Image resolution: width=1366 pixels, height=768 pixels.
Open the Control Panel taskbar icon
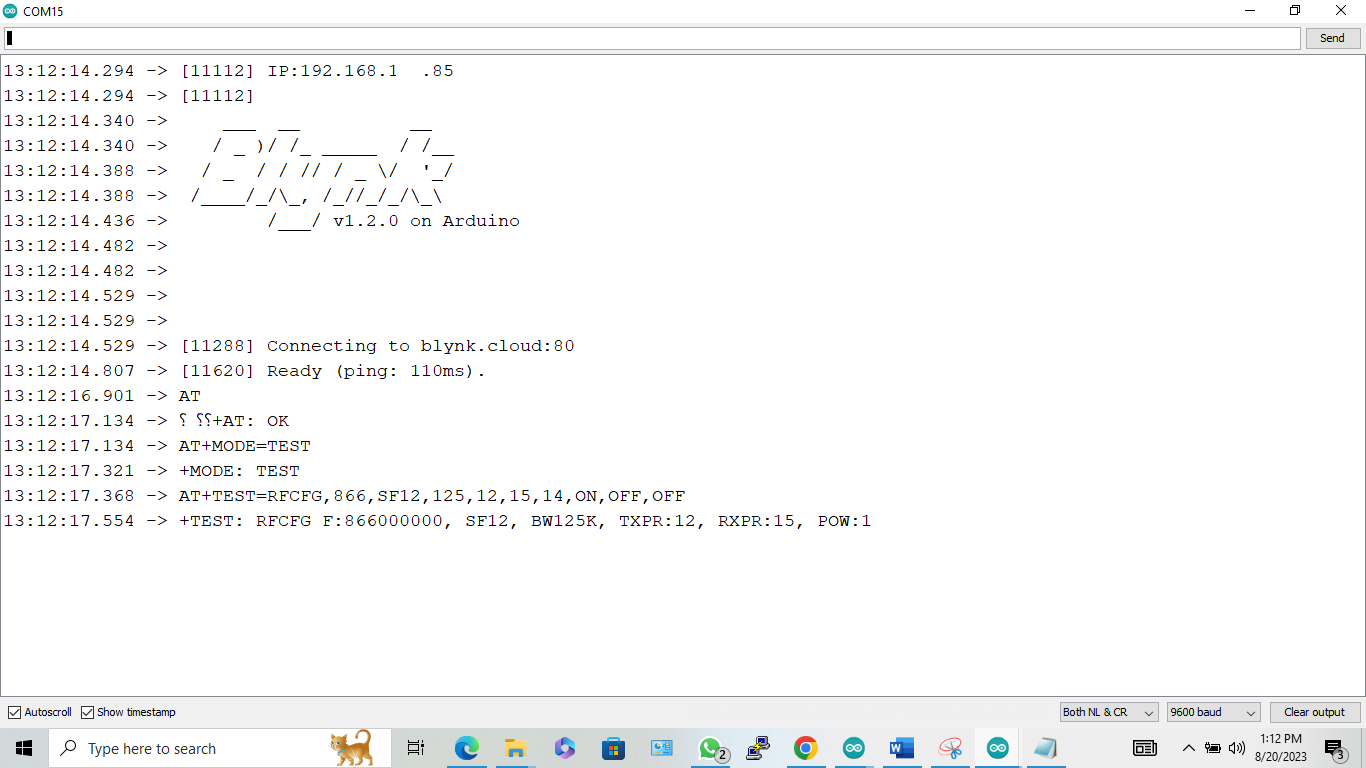[662, 748]
